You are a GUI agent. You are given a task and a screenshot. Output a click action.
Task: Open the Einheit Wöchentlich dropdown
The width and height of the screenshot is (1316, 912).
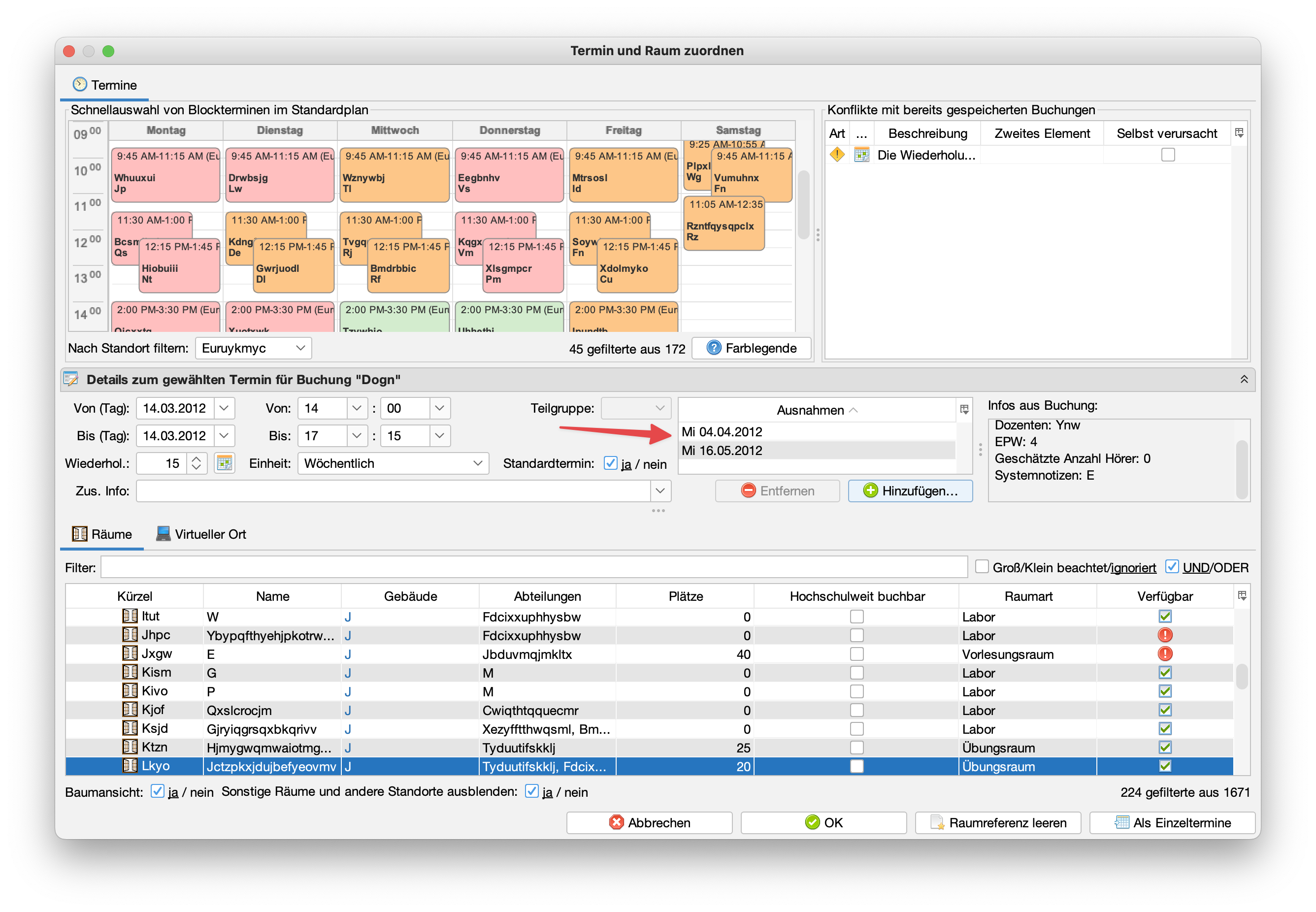pyautogui.click(x=393, y=463)
